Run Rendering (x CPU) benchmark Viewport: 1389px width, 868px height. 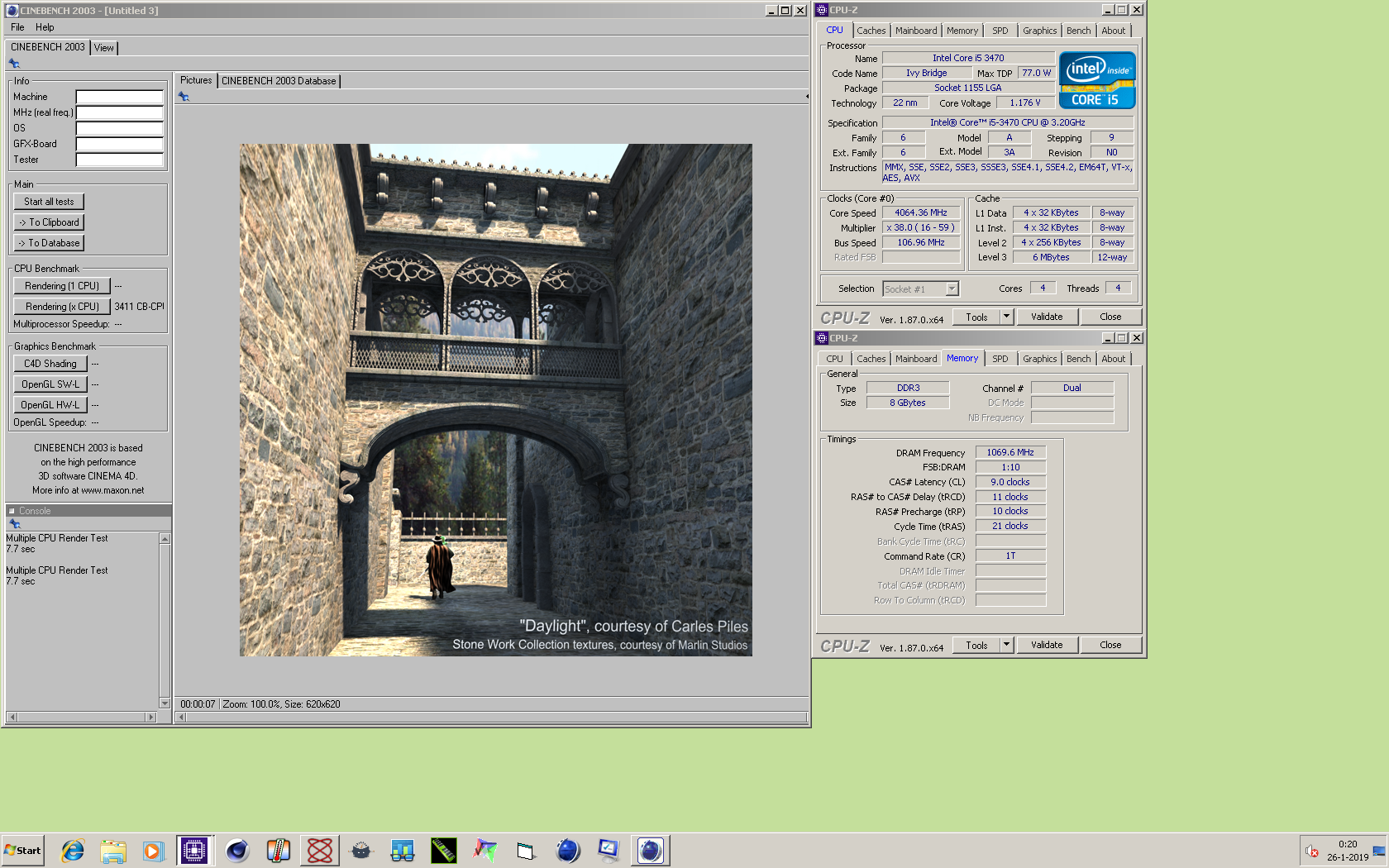coord(62,307)
